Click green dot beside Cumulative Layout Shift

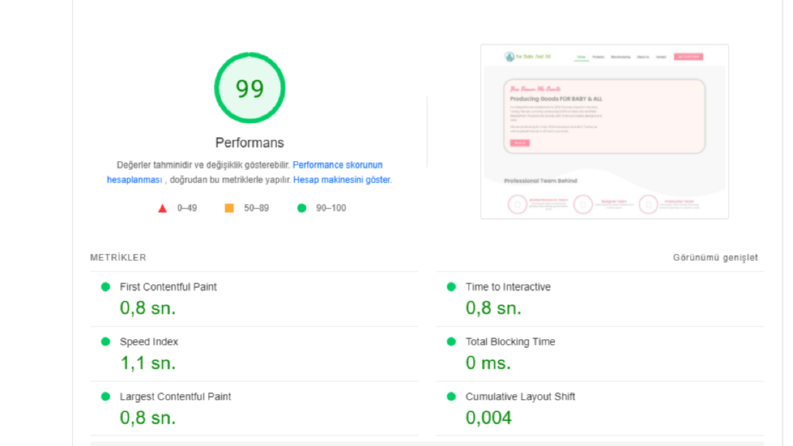451,396
